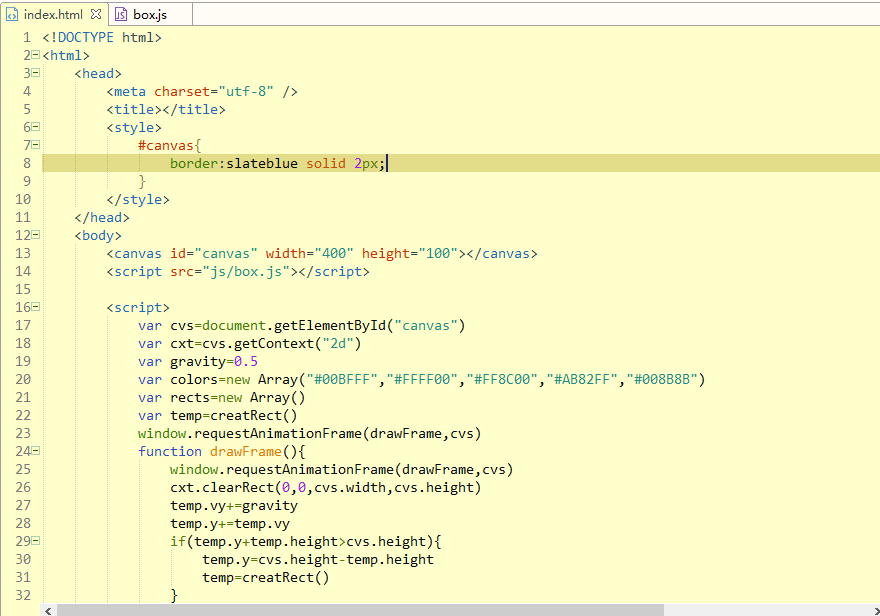Click the 'slateblue' color value
The height and width of the screenshot is (616, 880).
[x=262, y=163]
